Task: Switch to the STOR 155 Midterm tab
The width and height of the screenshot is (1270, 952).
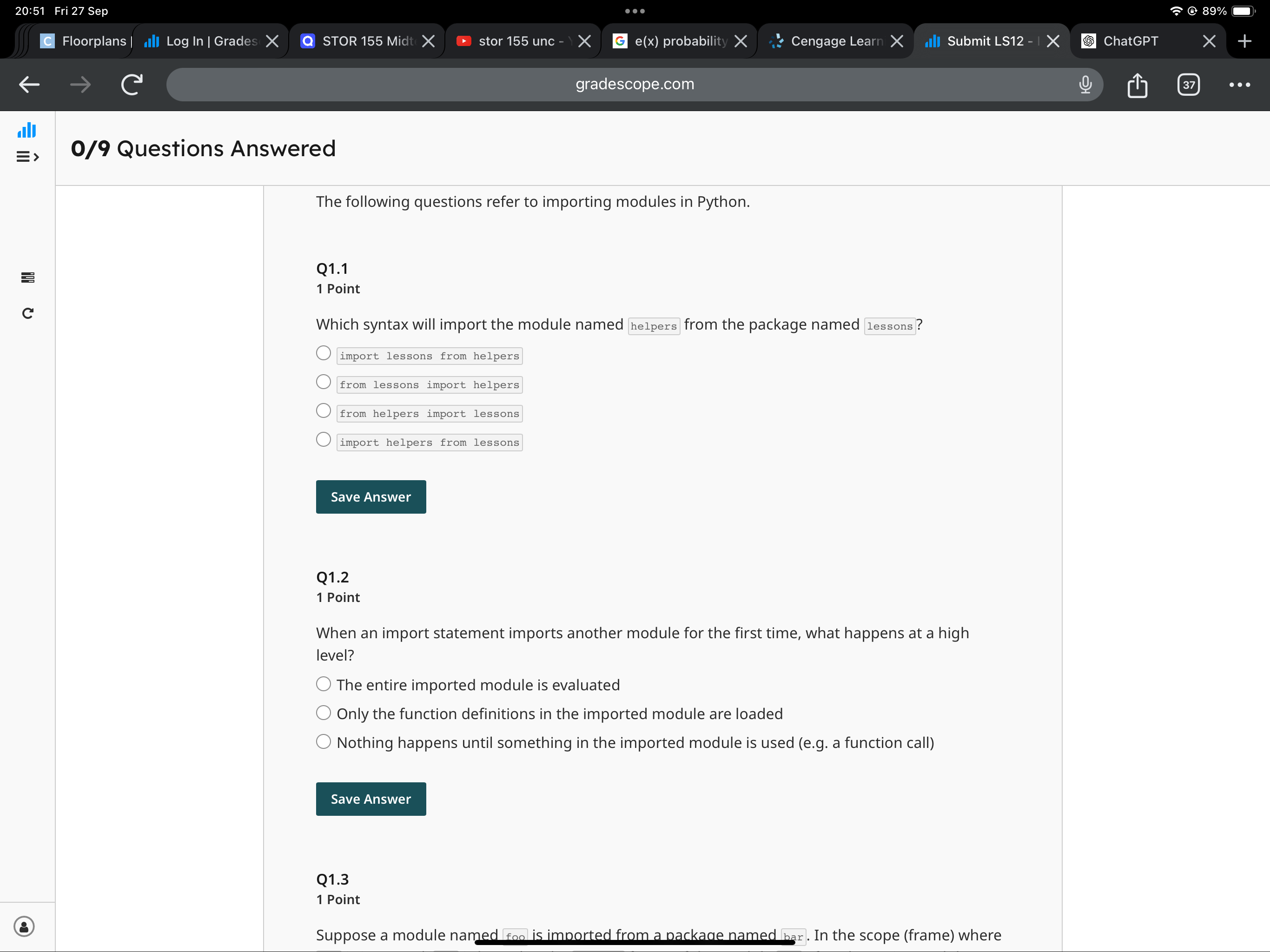Action: point(362,40)
